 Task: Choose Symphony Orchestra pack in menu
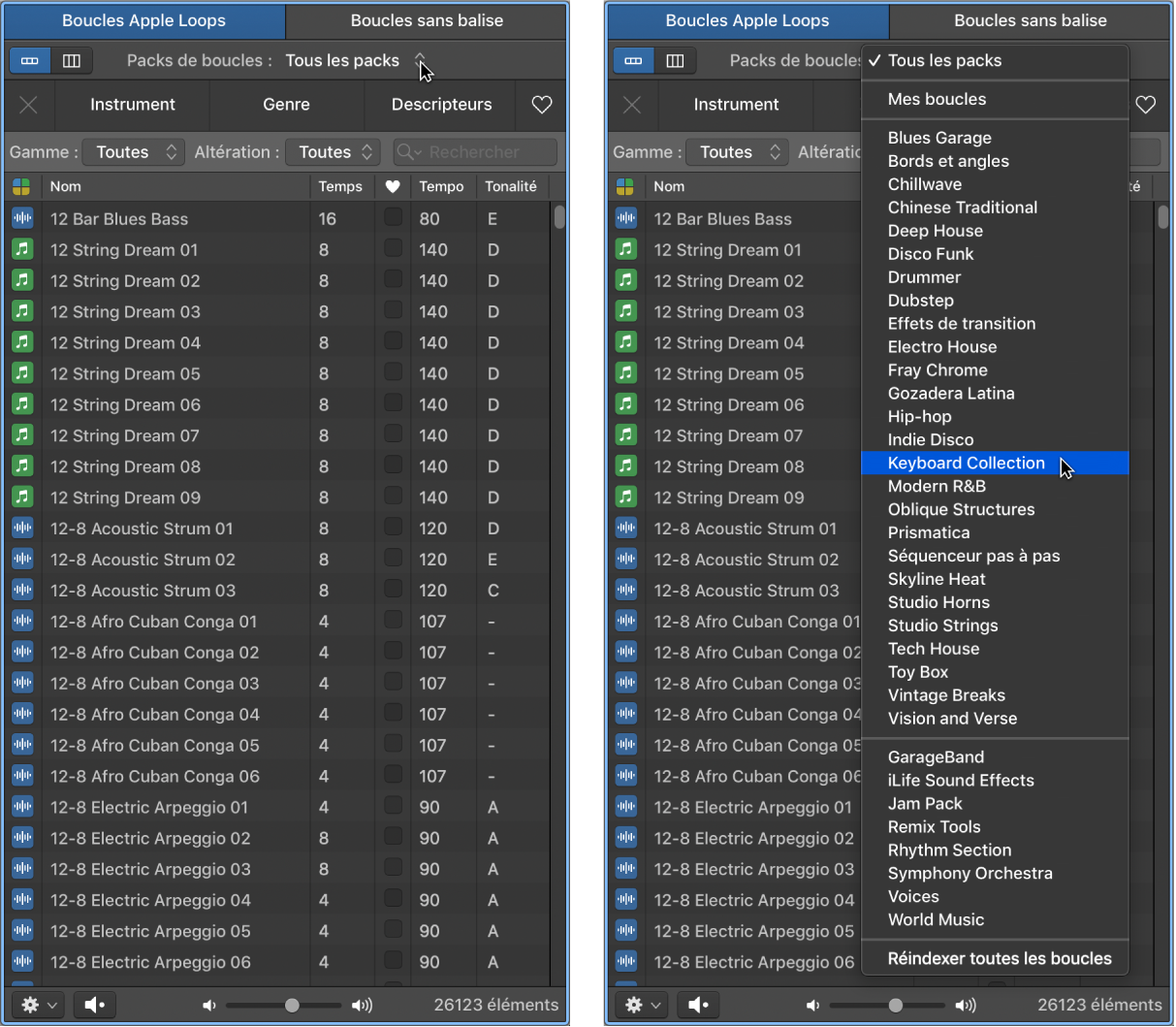click(995, 873)
